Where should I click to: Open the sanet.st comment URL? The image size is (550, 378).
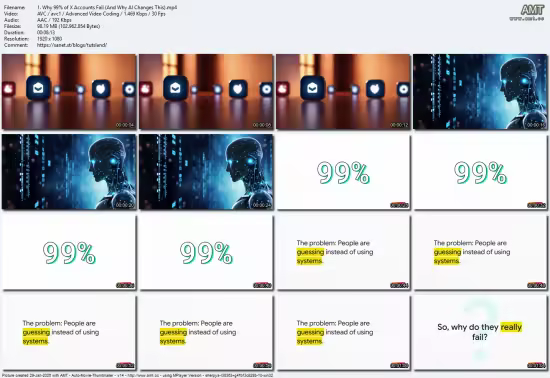[72, 45]
